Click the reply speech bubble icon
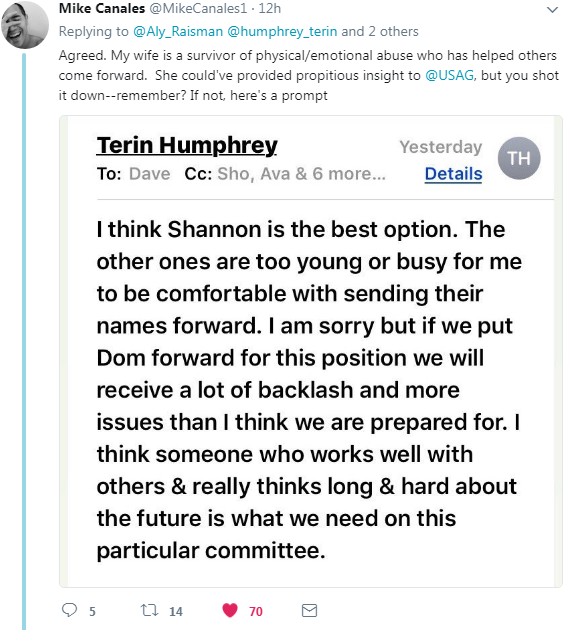Screen dimensions: 587x630 tap(69, 610)
